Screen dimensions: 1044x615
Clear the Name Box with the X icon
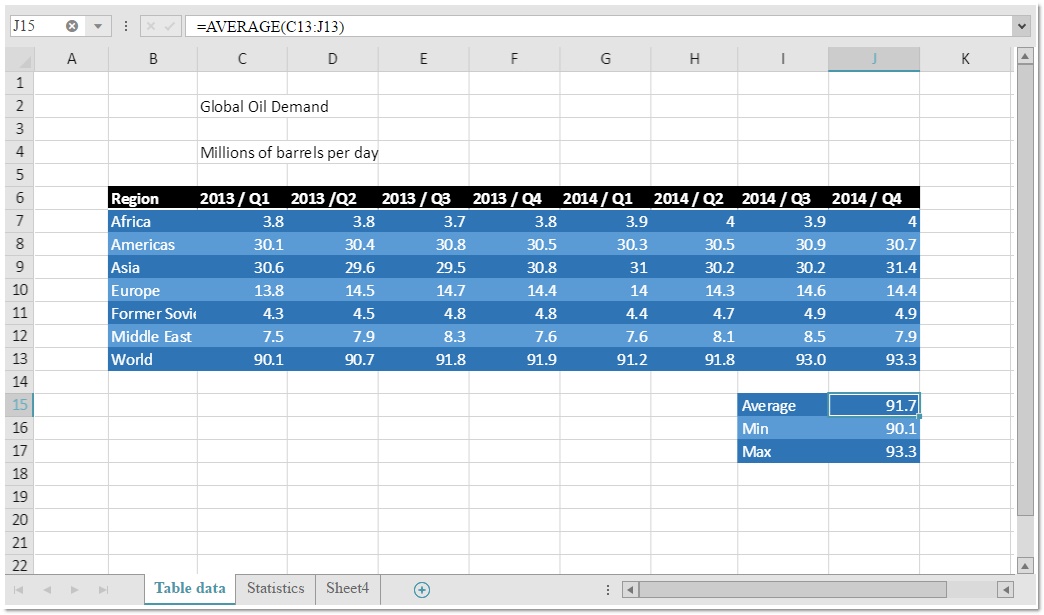(72, 26)
